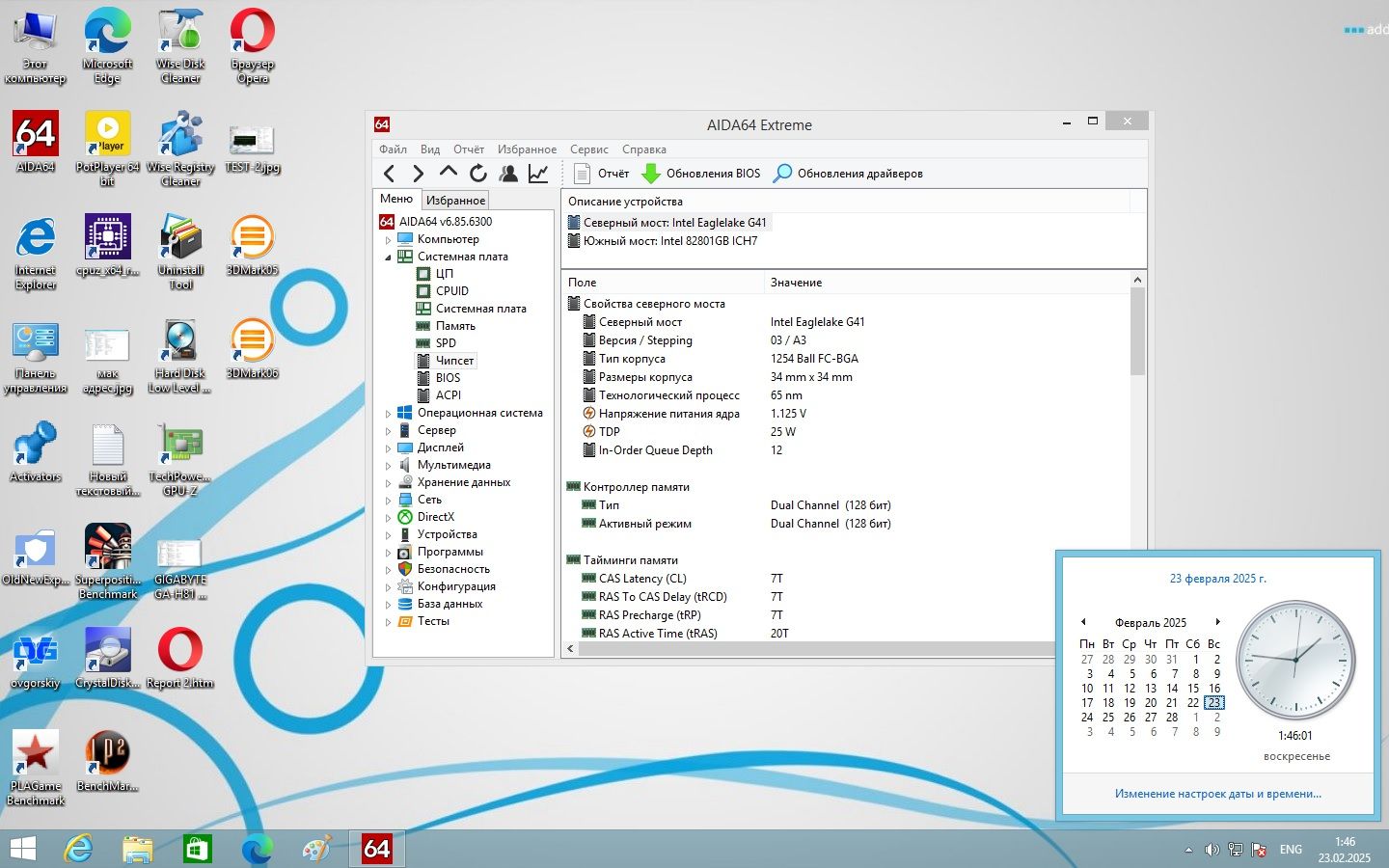Select the CPUID tree item
Viewport: 1389px width, 868px height.
pyautogui.click(x=452, y=291)
